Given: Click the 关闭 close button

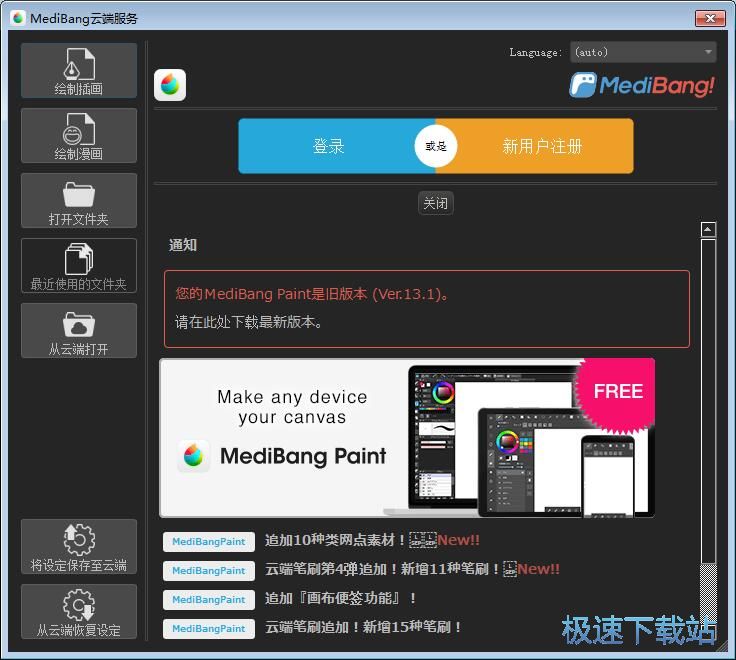Looking at the screenshot, I should click(x=436, y=203).
